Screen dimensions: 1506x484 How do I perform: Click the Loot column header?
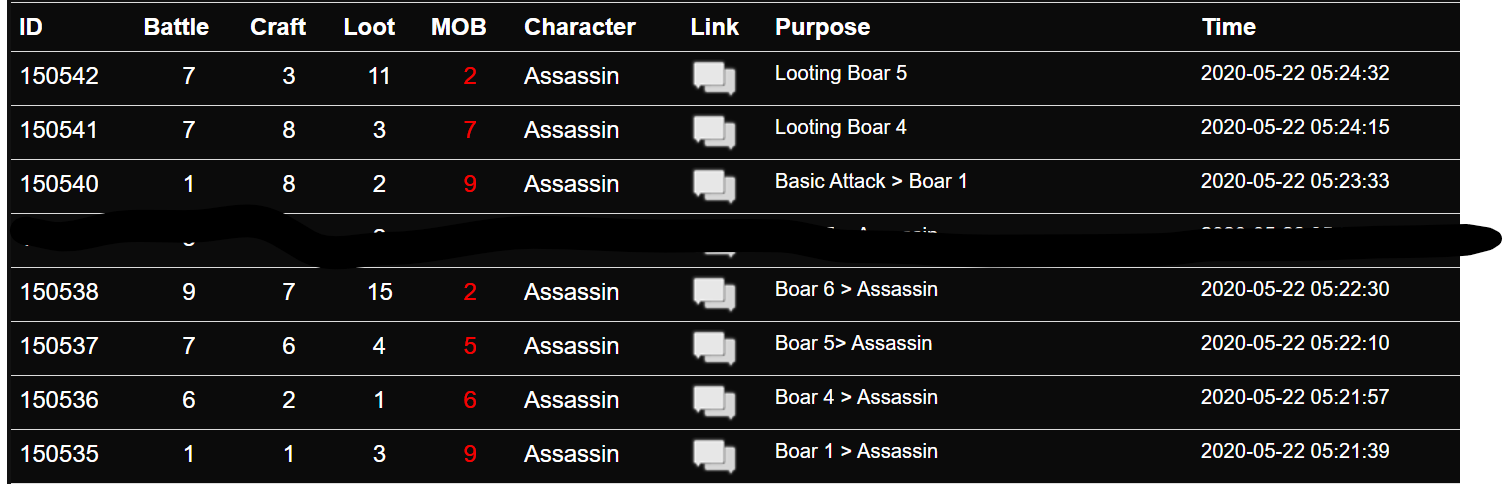(370, 27)
